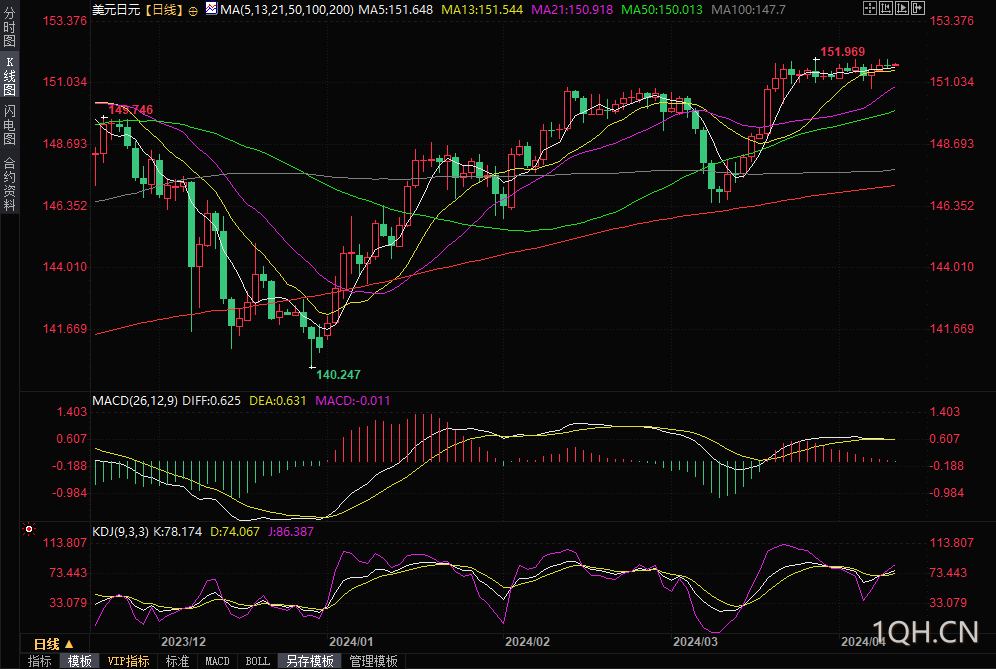Click the chart export arrow icon
This screenshot has width=996, height=669.
pyautogui.click(x=918, y=8)
